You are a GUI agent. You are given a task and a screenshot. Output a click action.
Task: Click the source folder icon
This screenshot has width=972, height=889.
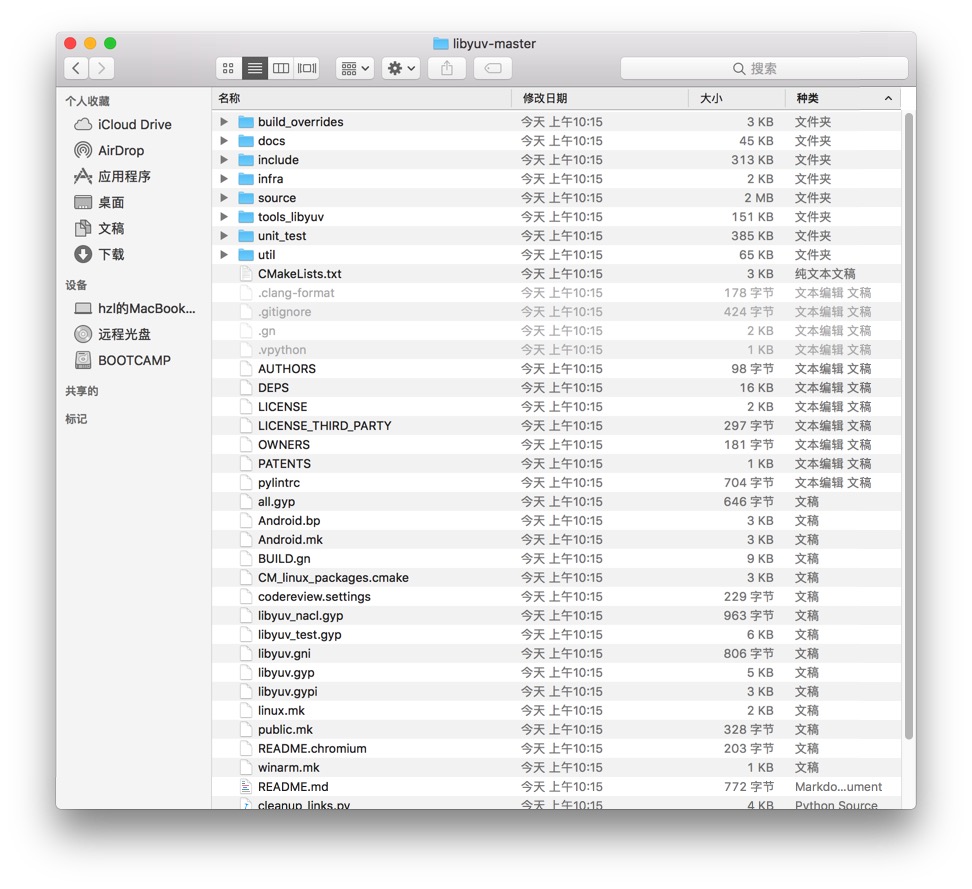(x=246, y=198)
